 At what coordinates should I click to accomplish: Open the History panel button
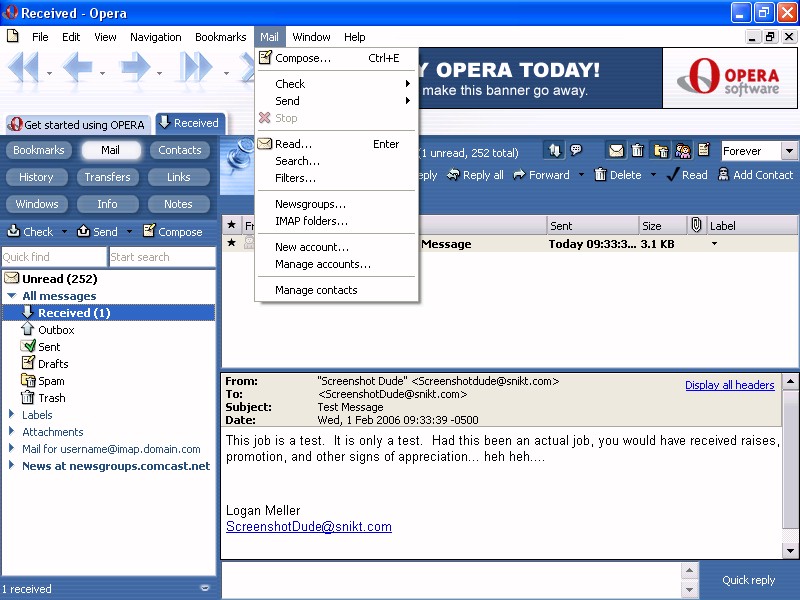click(36, 177)
